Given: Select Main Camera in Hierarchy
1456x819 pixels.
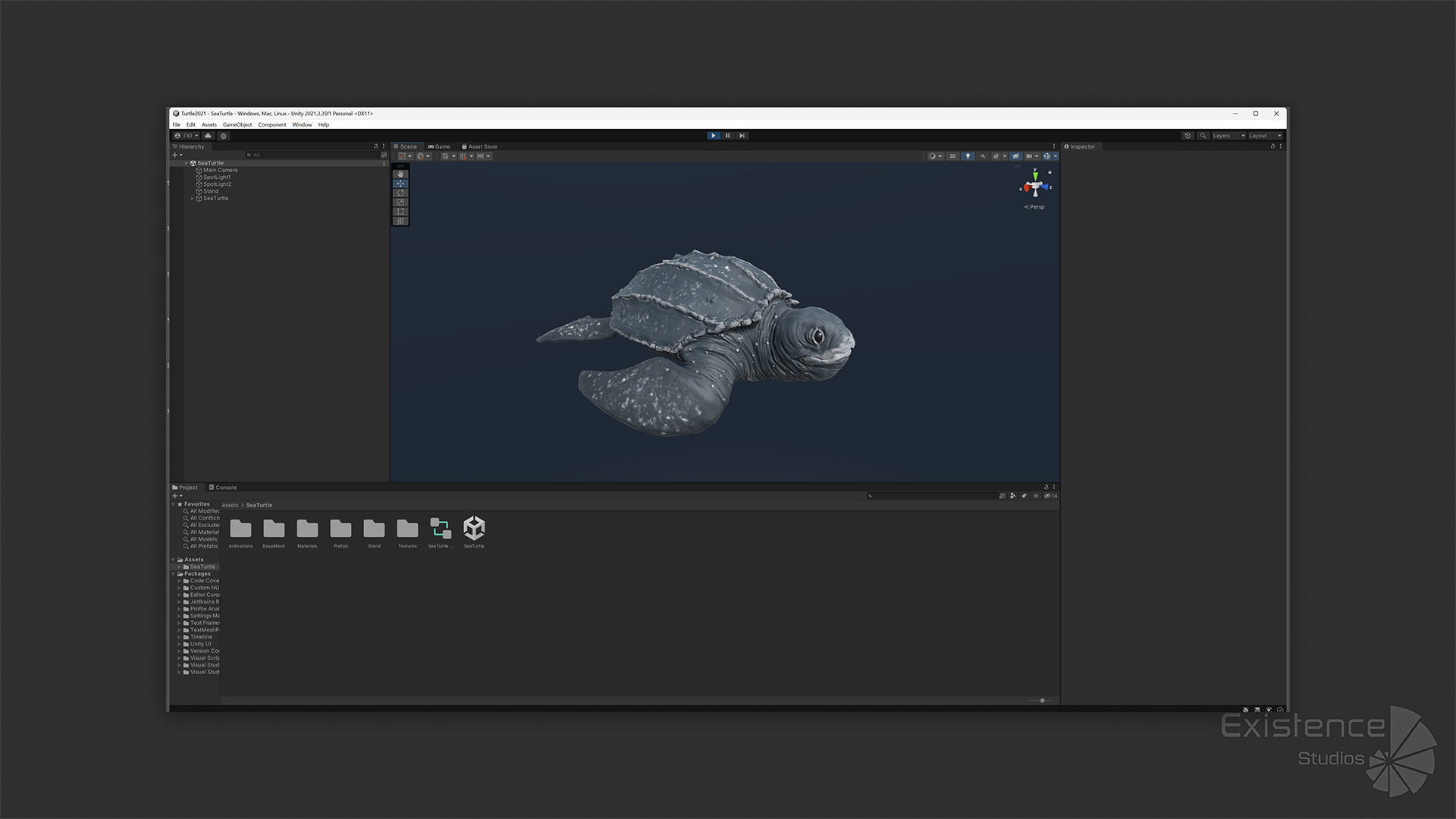Looking at the screenshot, I should coord(220,171).
